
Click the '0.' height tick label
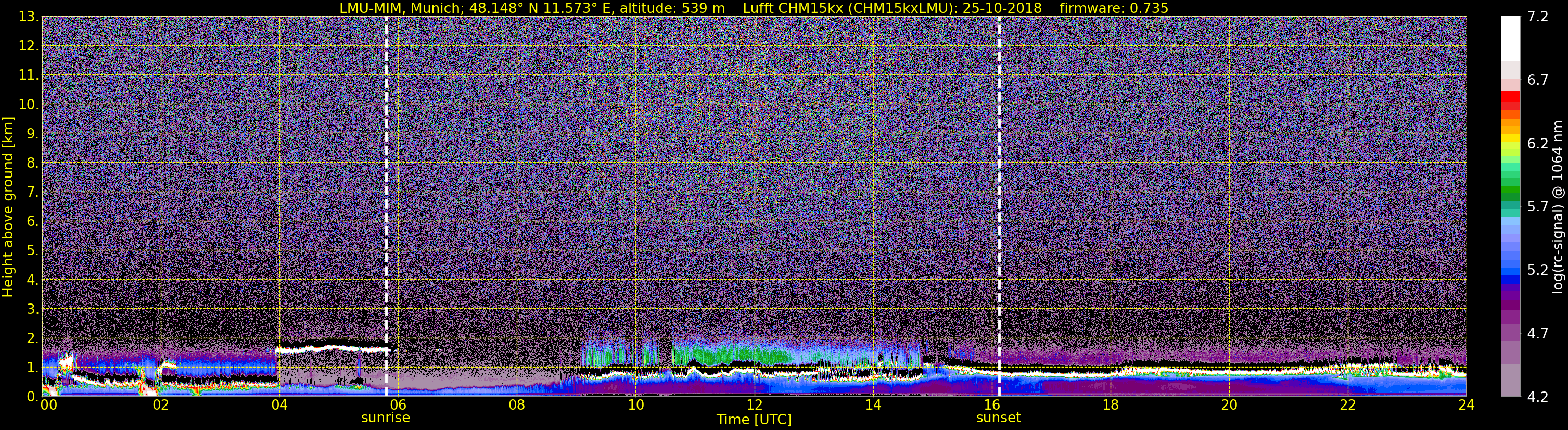pyautogui.click(x=33, y=397)
